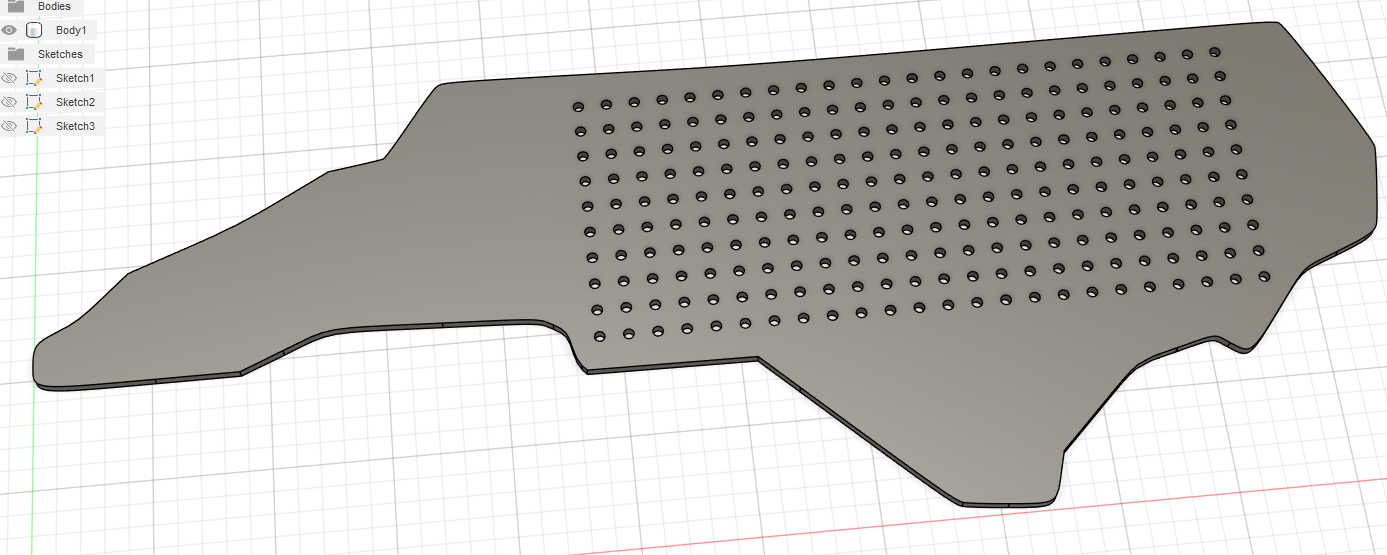Click the Sketch2 sketch icon
This screenshot has height=555, width=1387.
(x=34, y=102)
